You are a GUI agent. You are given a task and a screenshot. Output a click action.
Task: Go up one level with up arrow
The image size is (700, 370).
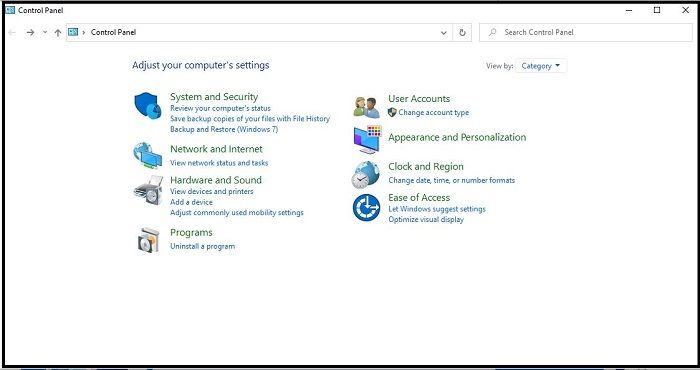click(58, 32)
